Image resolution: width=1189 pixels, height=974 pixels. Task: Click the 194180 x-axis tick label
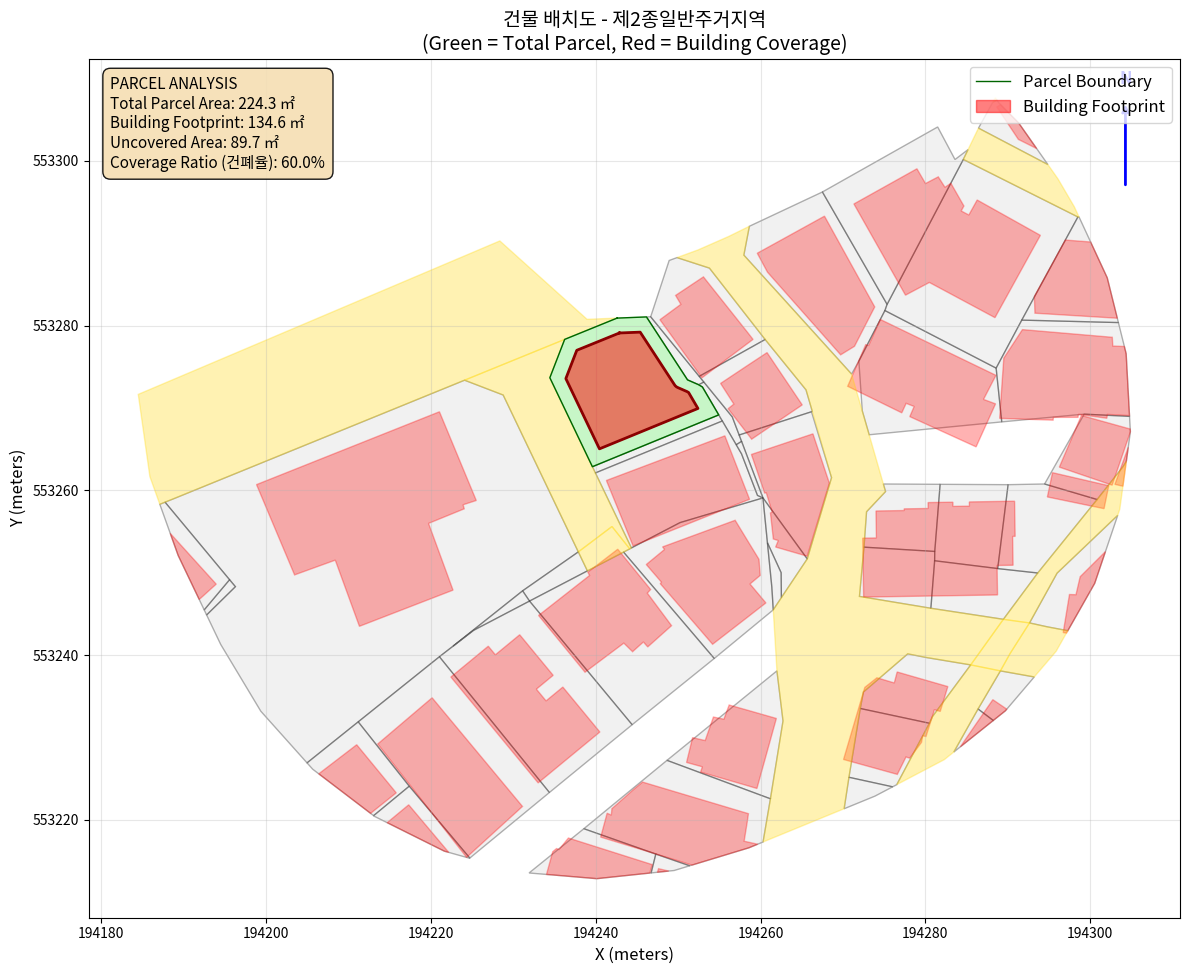click(102, 932)
